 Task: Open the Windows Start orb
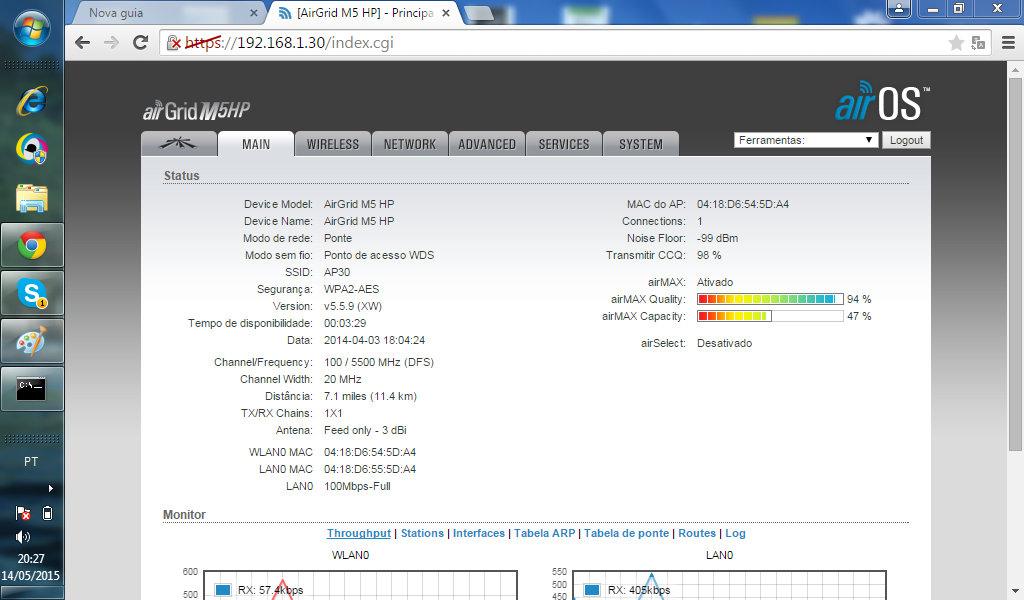31,28
